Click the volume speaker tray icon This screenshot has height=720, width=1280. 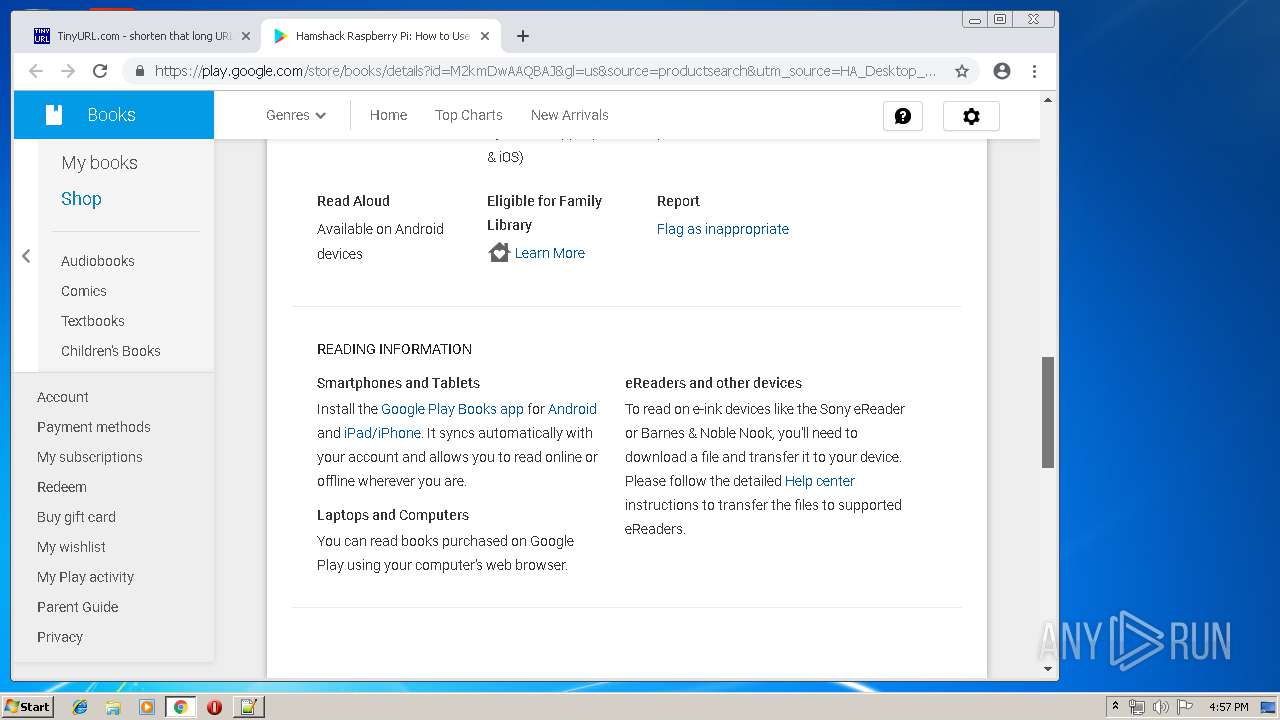click(x=1161, y=707)
